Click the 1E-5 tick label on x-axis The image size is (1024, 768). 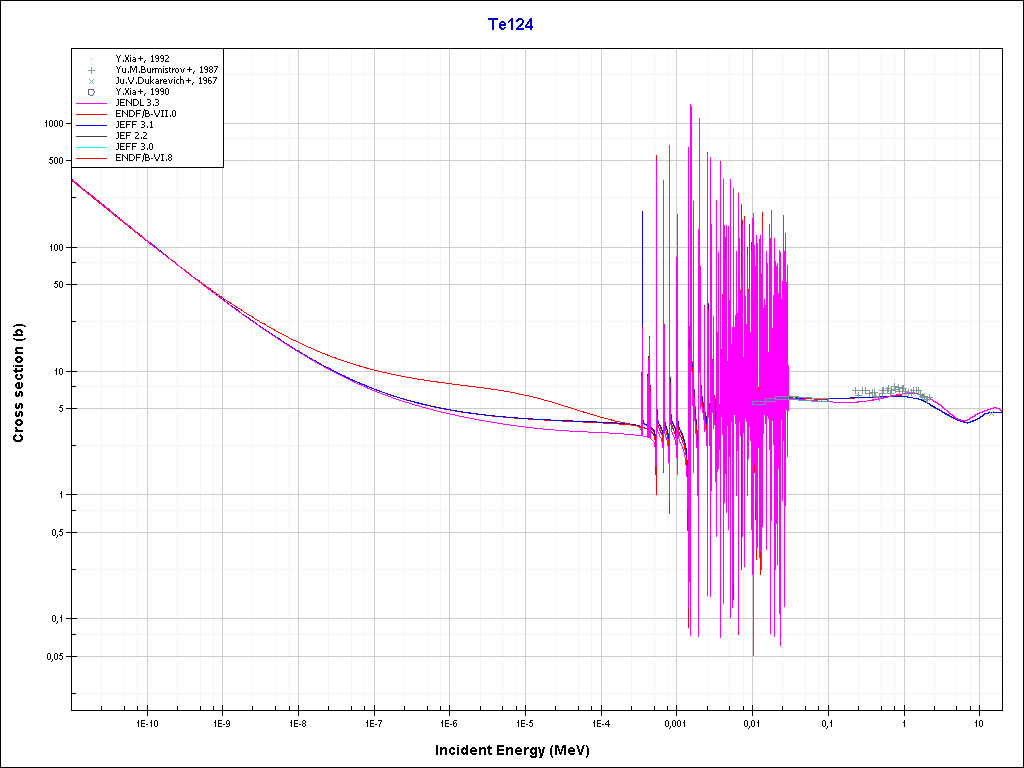point(524,722)
